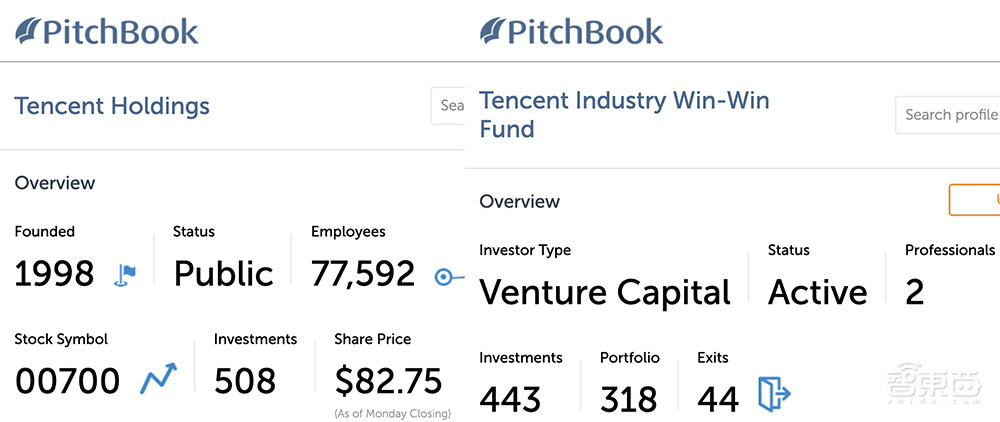Open the Tencent Industry Win-Win Fund title
The width and height of the screenshot is (1000, 422).
pyautogui.click(x=624, y=114)
